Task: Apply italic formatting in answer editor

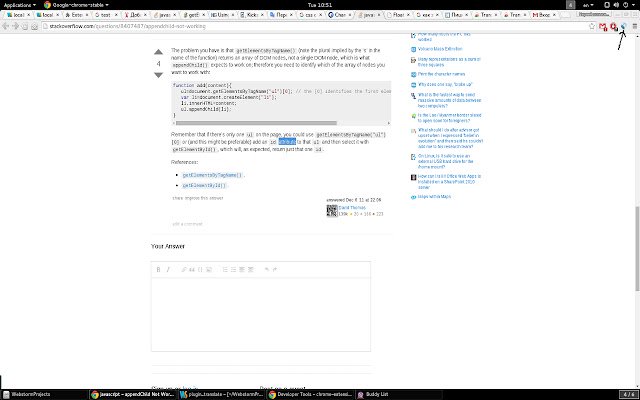Action: (x=168, y=269)
